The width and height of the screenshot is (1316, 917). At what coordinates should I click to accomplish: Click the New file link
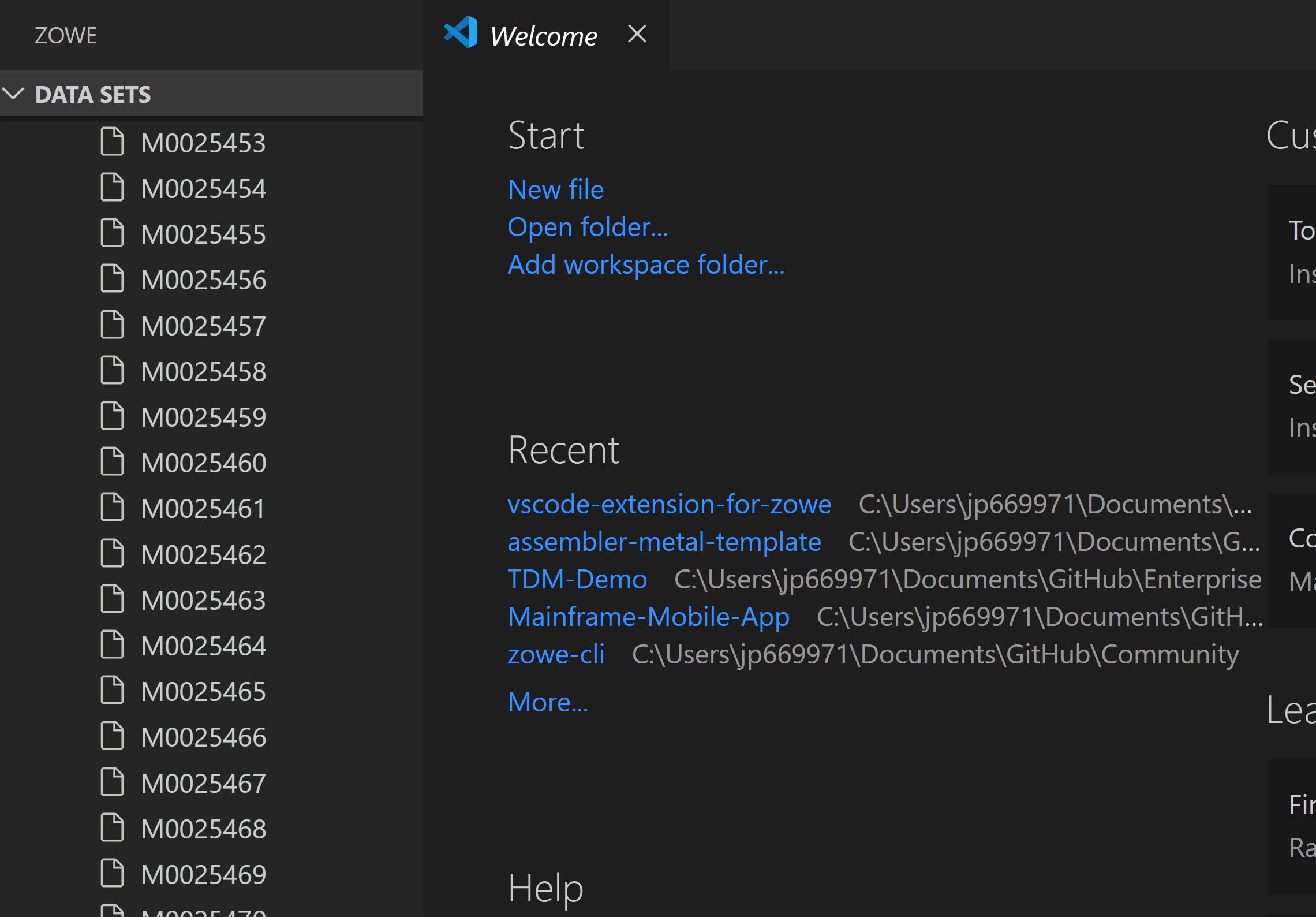pos(555,189)
